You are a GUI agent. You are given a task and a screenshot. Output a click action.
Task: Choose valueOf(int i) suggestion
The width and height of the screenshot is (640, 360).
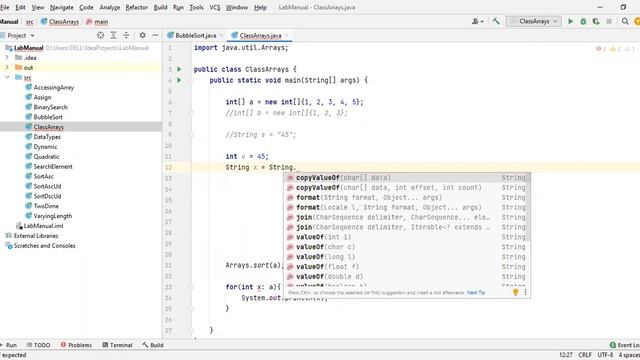point(405,237)
